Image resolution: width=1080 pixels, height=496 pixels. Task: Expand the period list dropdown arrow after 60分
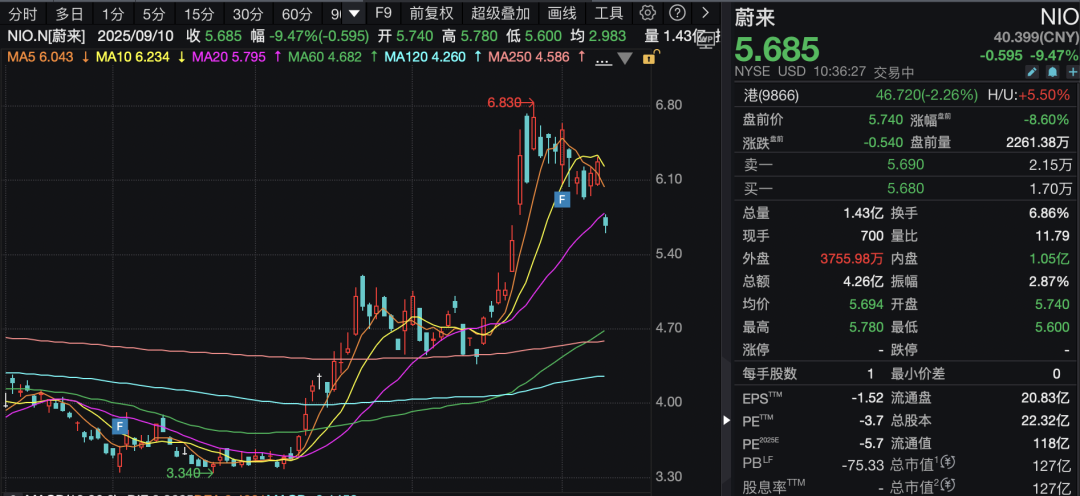tap(354, 13)
